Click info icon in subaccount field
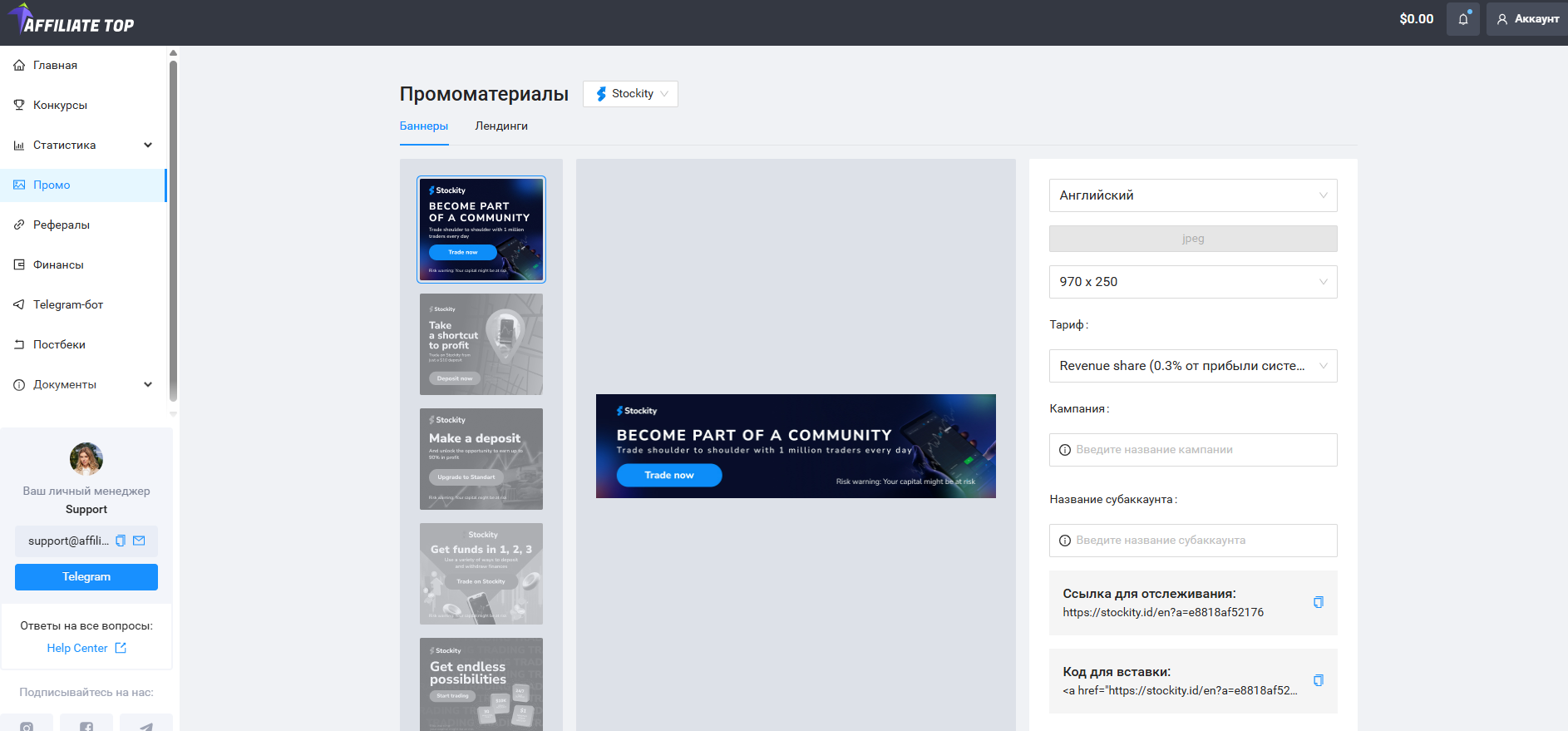The height and width of the screenshot is (731, 1568). (1065, 541)
